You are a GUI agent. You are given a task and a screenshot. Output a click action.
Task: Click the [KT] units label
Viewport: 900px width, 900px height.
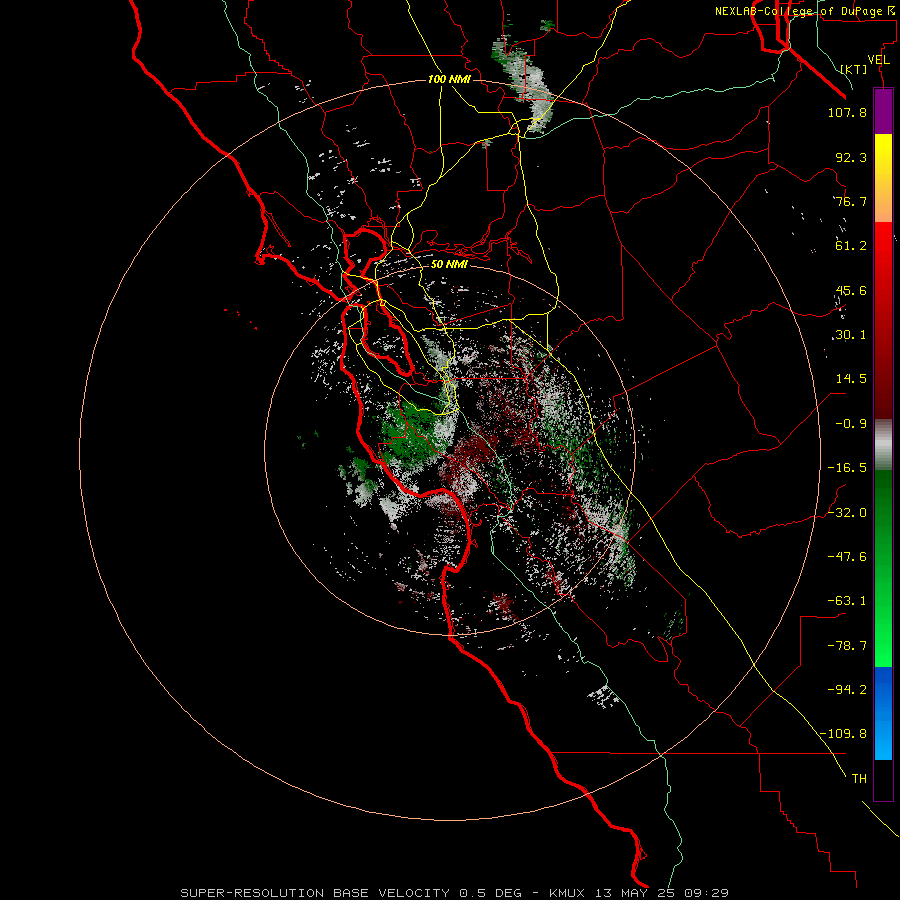coord(854,69)
